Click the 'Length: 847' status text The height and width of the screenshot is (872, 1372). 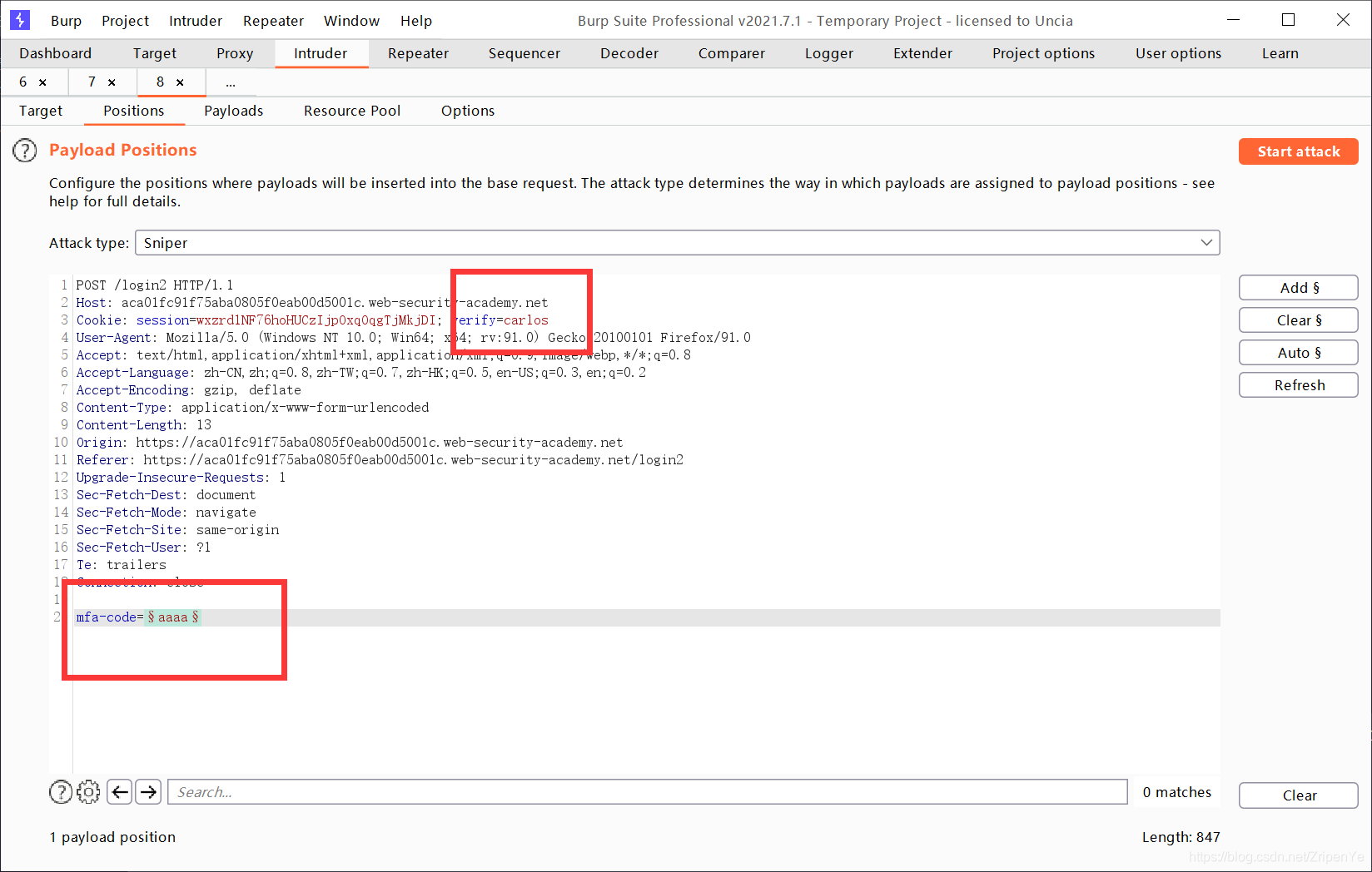(x=1181, y=837)
